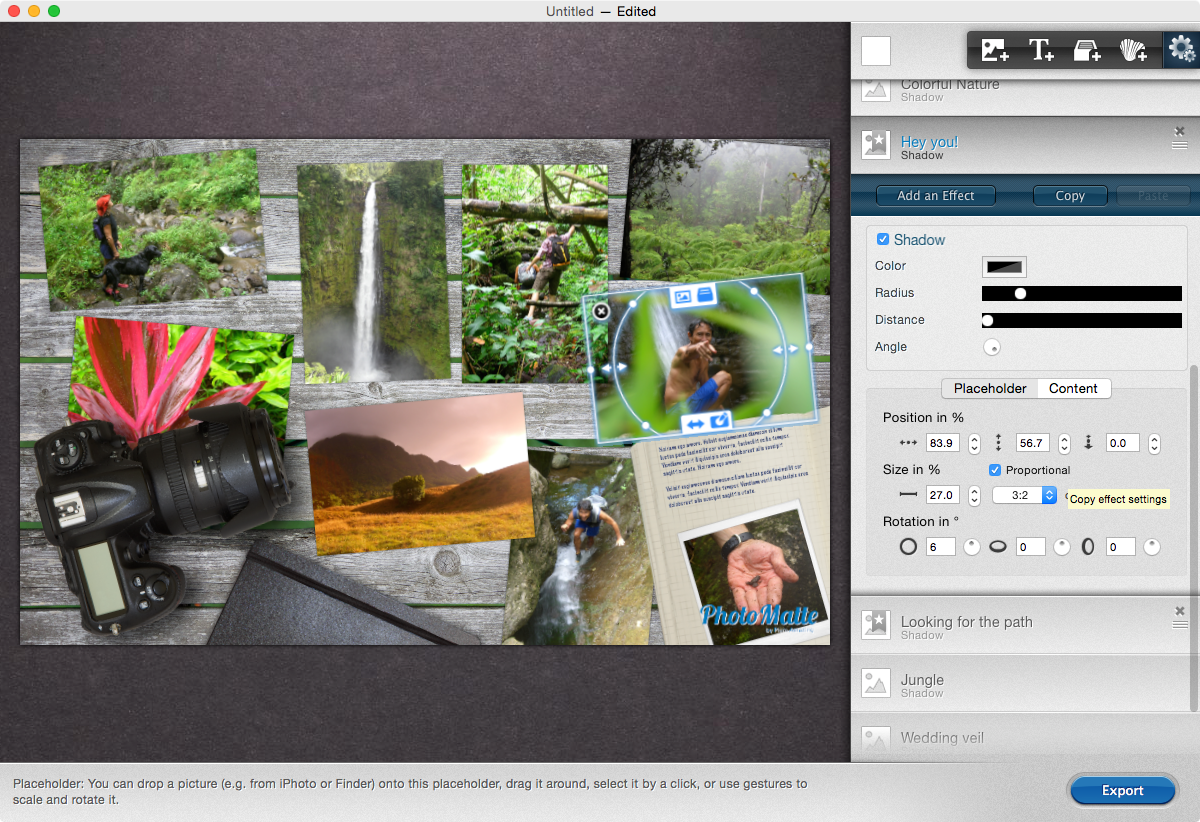1200x822 pixels.
Task: Click the rotation dial beside the ellipse icon value 0
Action: point(1061,547)
